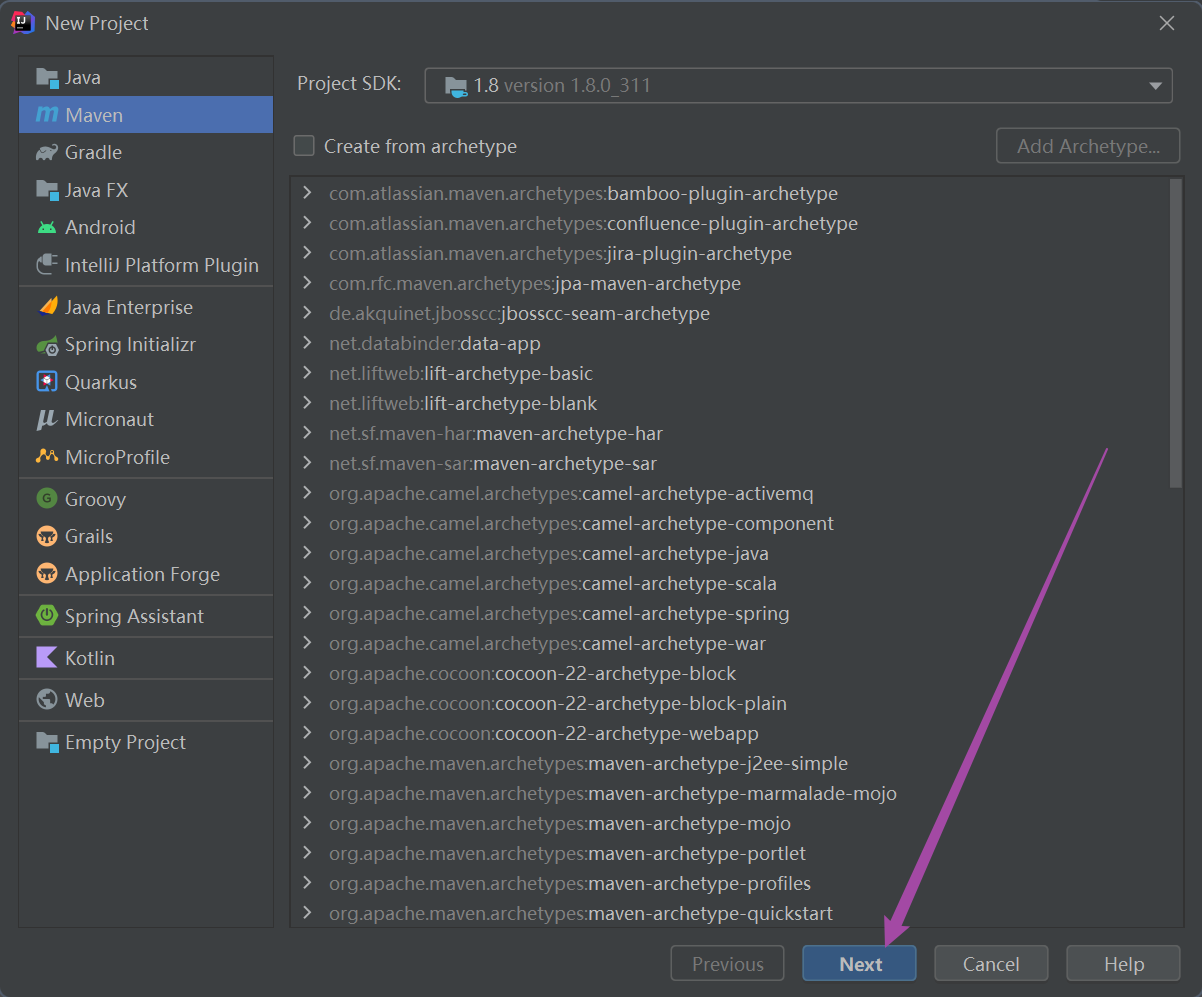The height and width of the screenshot is (997, 1202).
Task: Click the Add Archetype... button
Action: (1088, 146)
